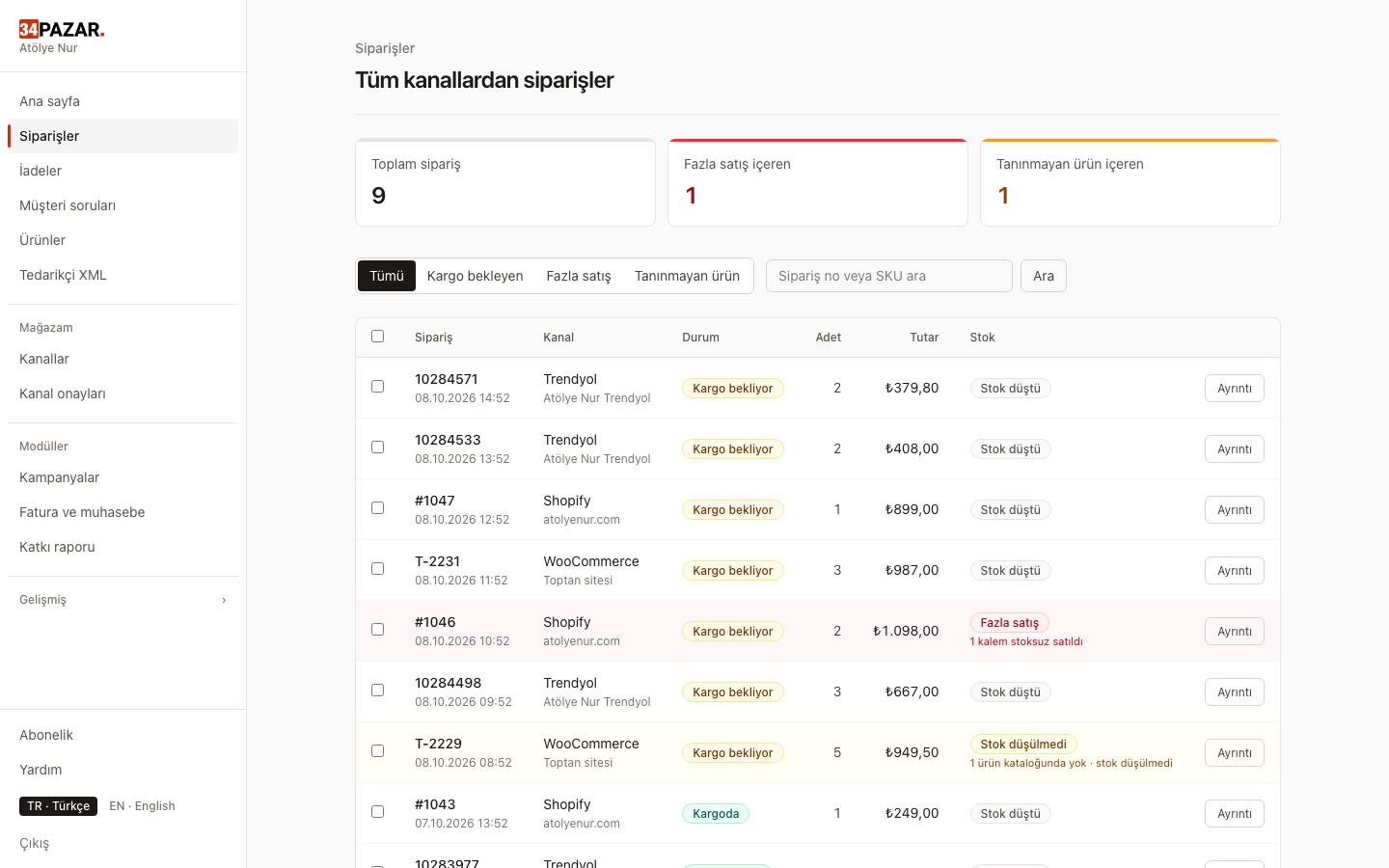Select the checkbox for order #1047

377,508
